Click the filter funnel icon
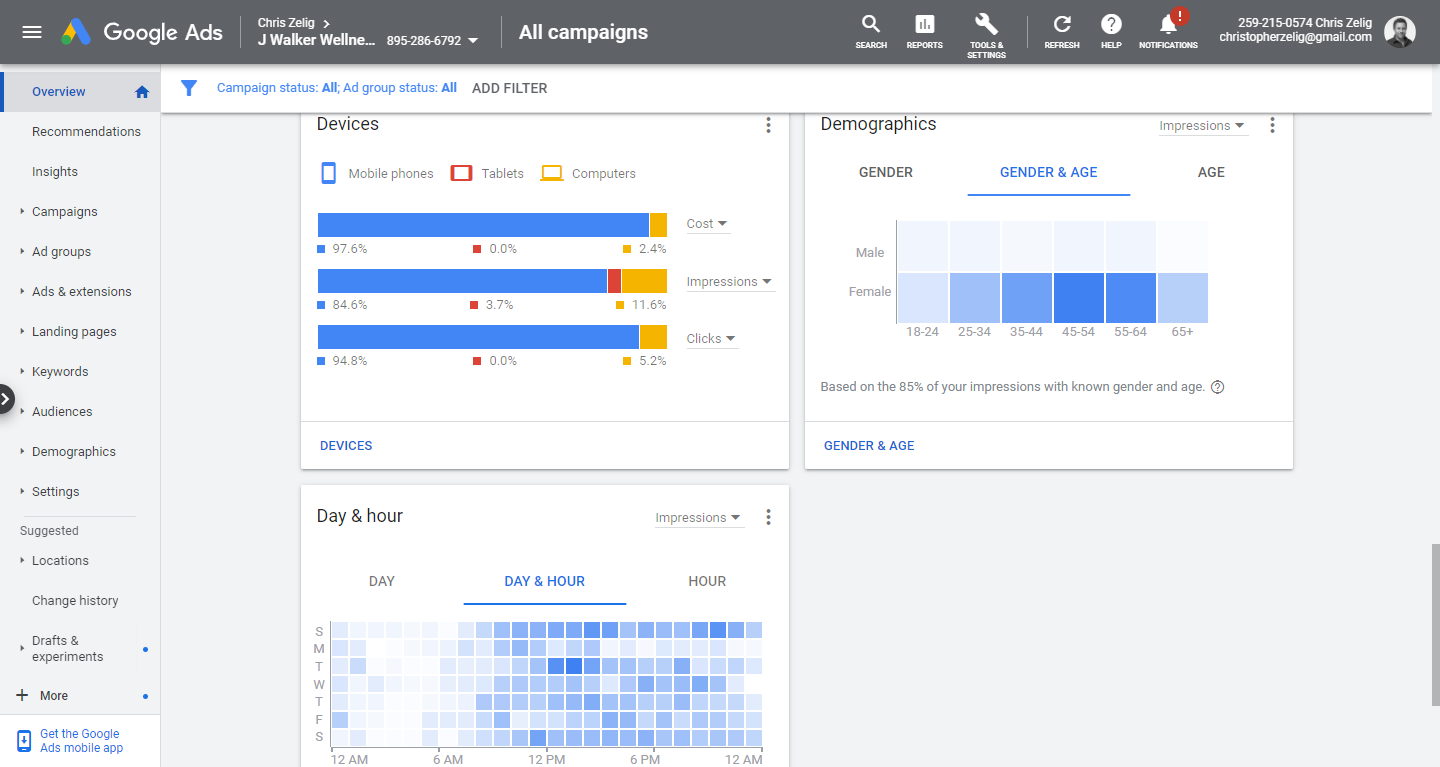The image size is (1440, 767). [x=189, y=88]
